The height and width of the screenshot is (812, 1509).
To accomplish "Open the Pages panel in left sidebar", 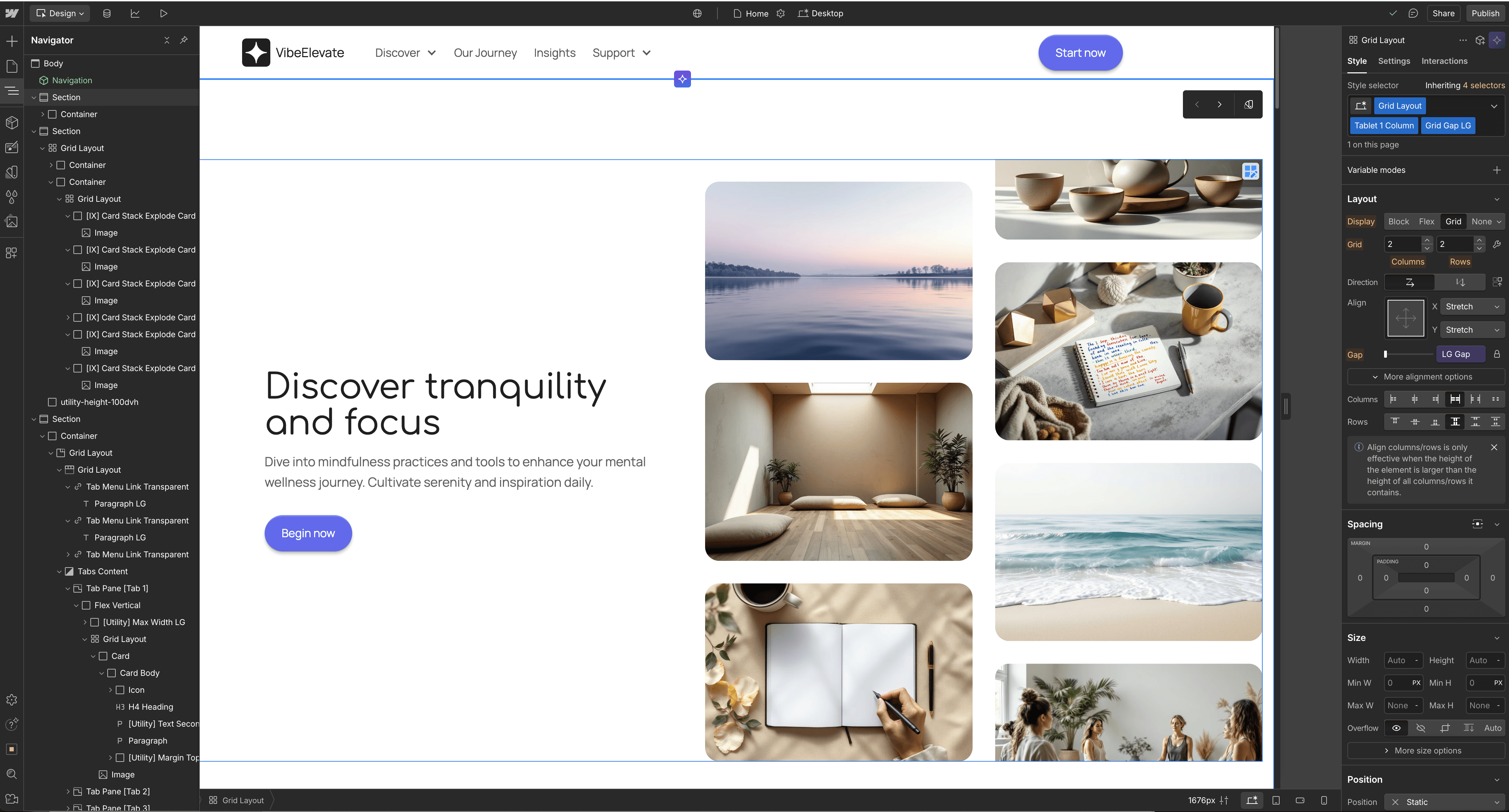I will (12, 66).
